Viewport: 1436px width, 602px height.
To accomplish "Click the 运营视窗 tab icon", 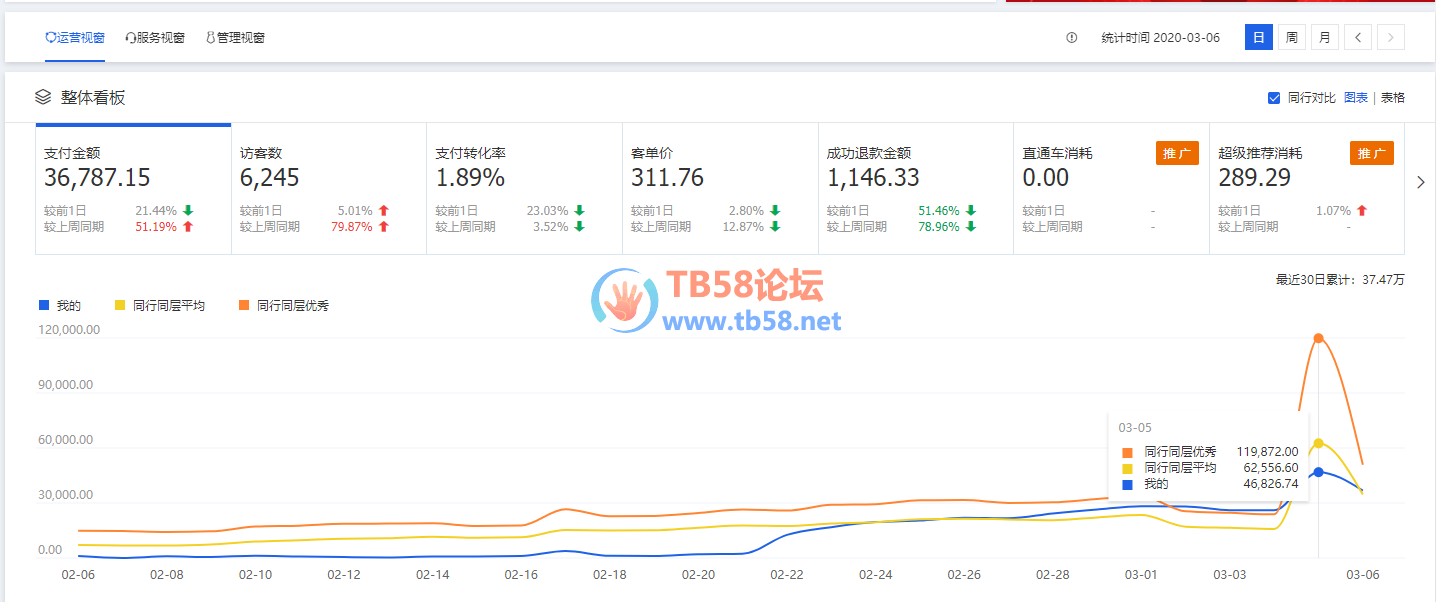I will coord(50,38).
